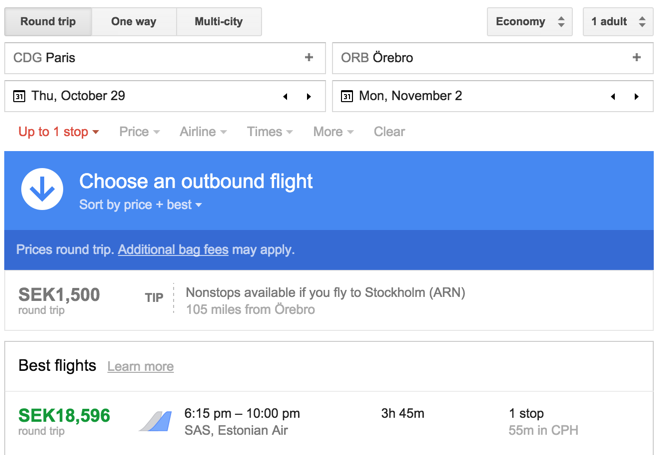Go to previous departure date arrow

pos(285,97)
